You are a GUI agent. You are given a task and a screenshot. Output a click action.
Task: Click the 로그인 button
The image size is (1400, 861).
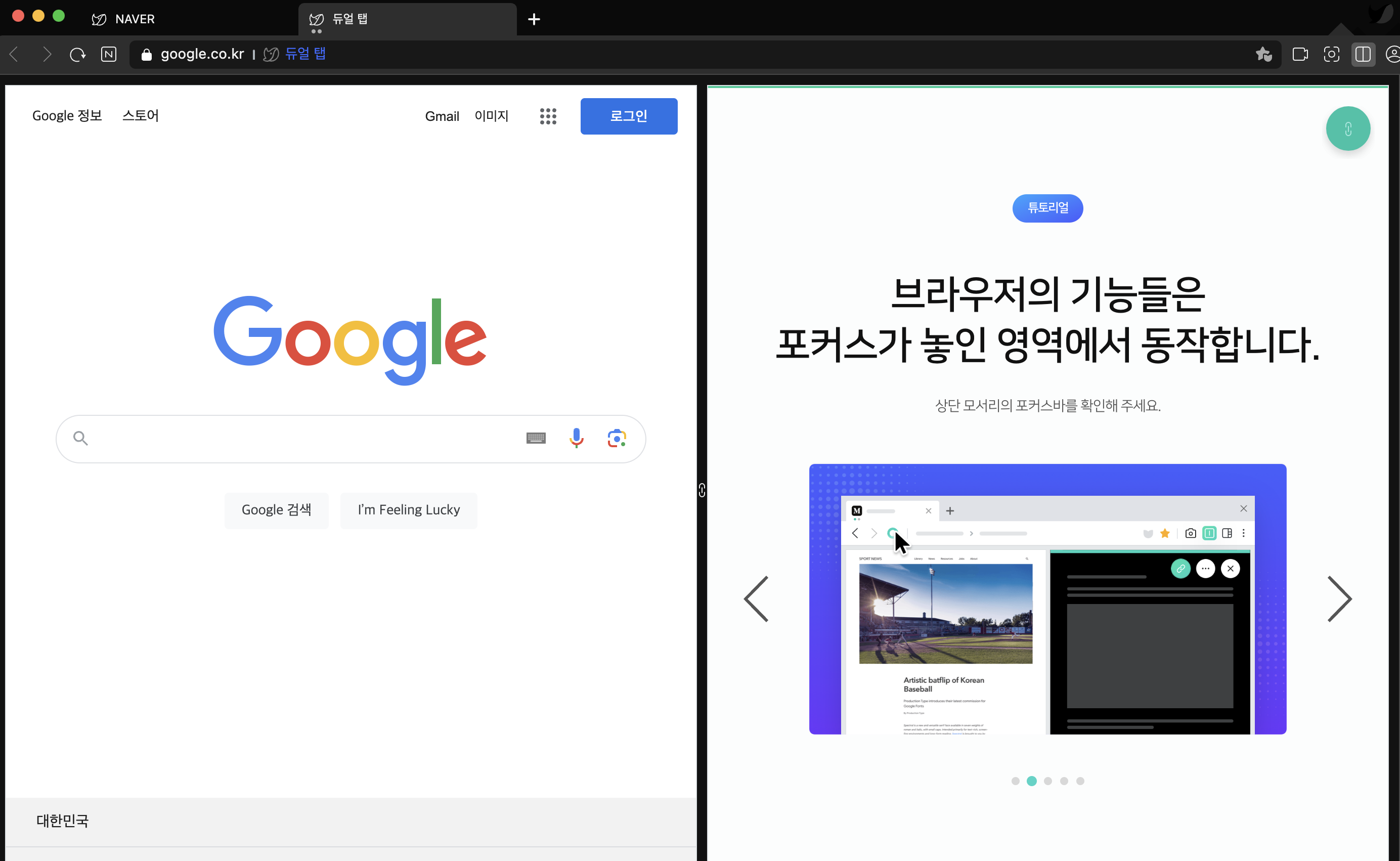click(629, 116)
